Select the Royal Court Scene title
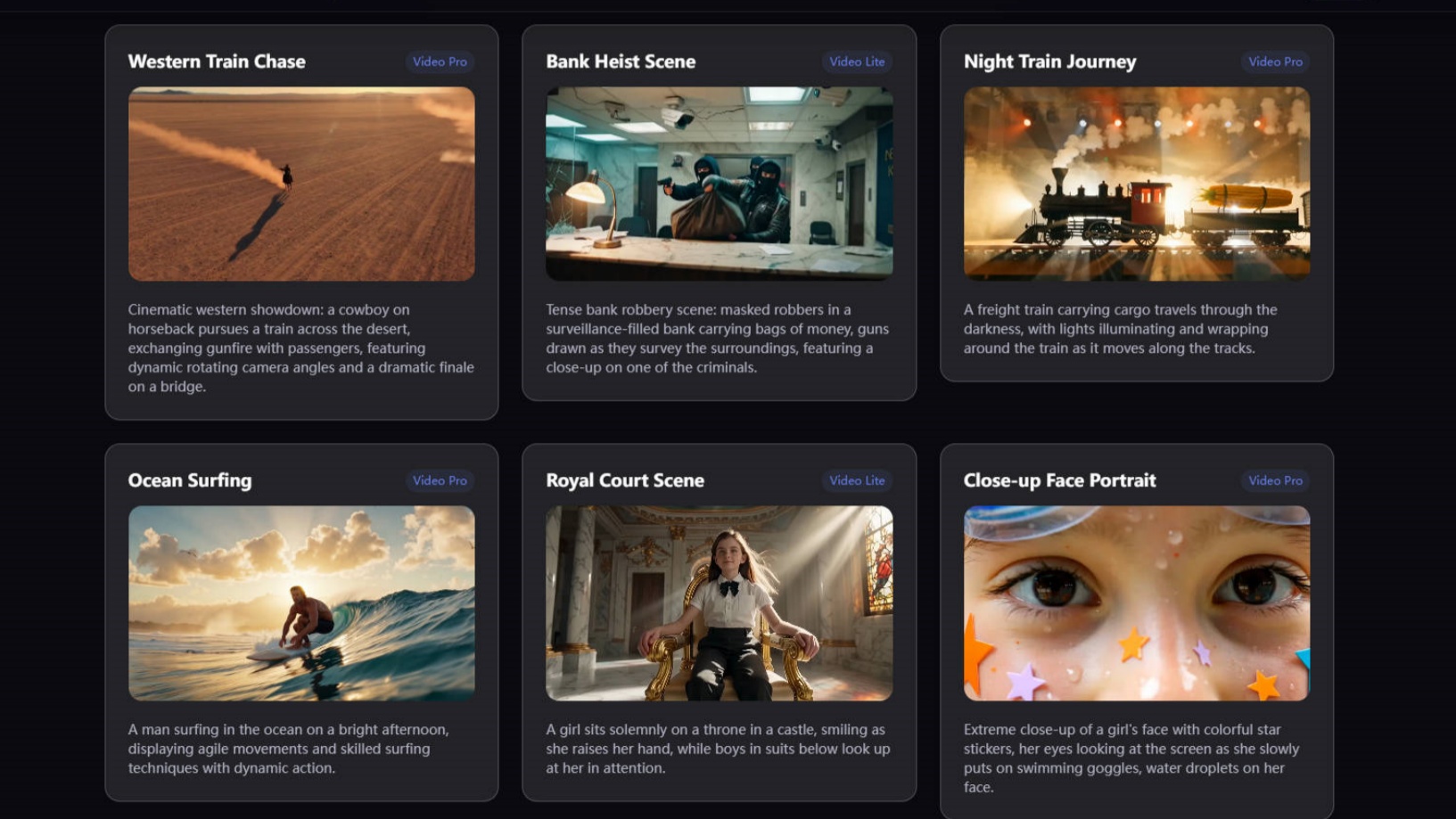This screenshot has width=1456, height=819. (625, 480)
